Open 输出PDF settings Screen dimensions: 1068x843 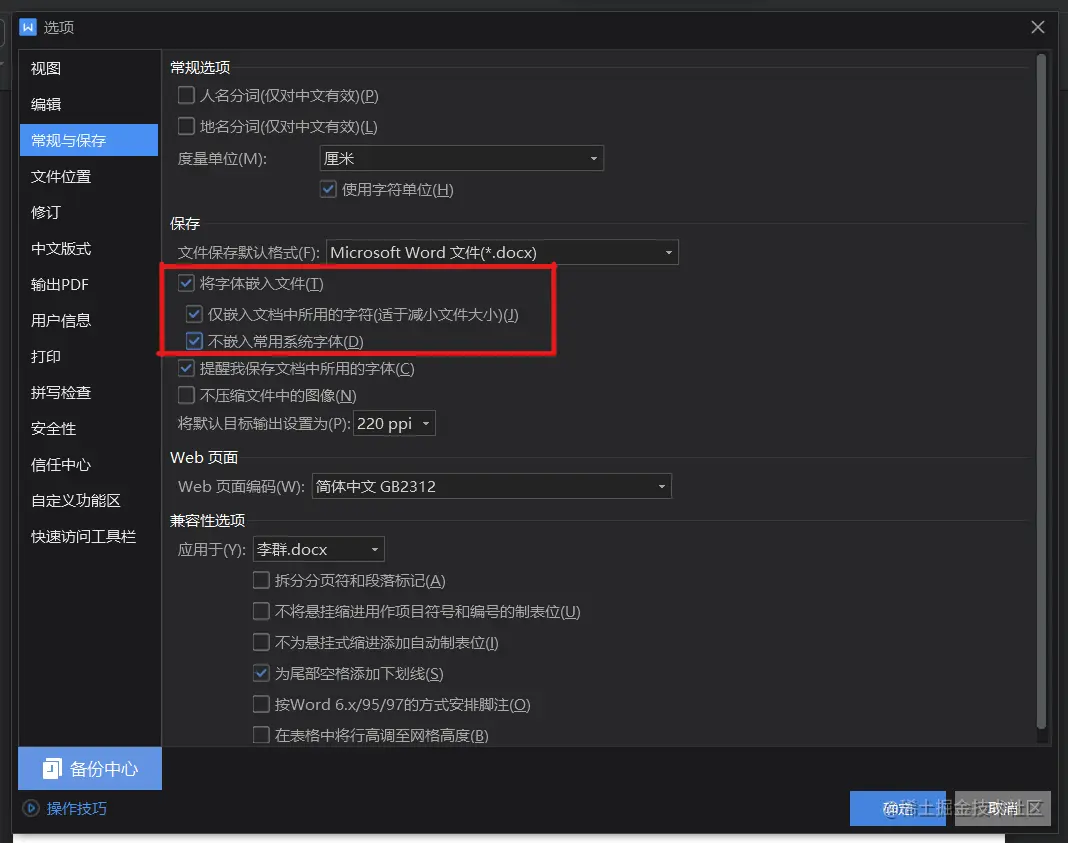pyautogui.click(x=89, y=285)
